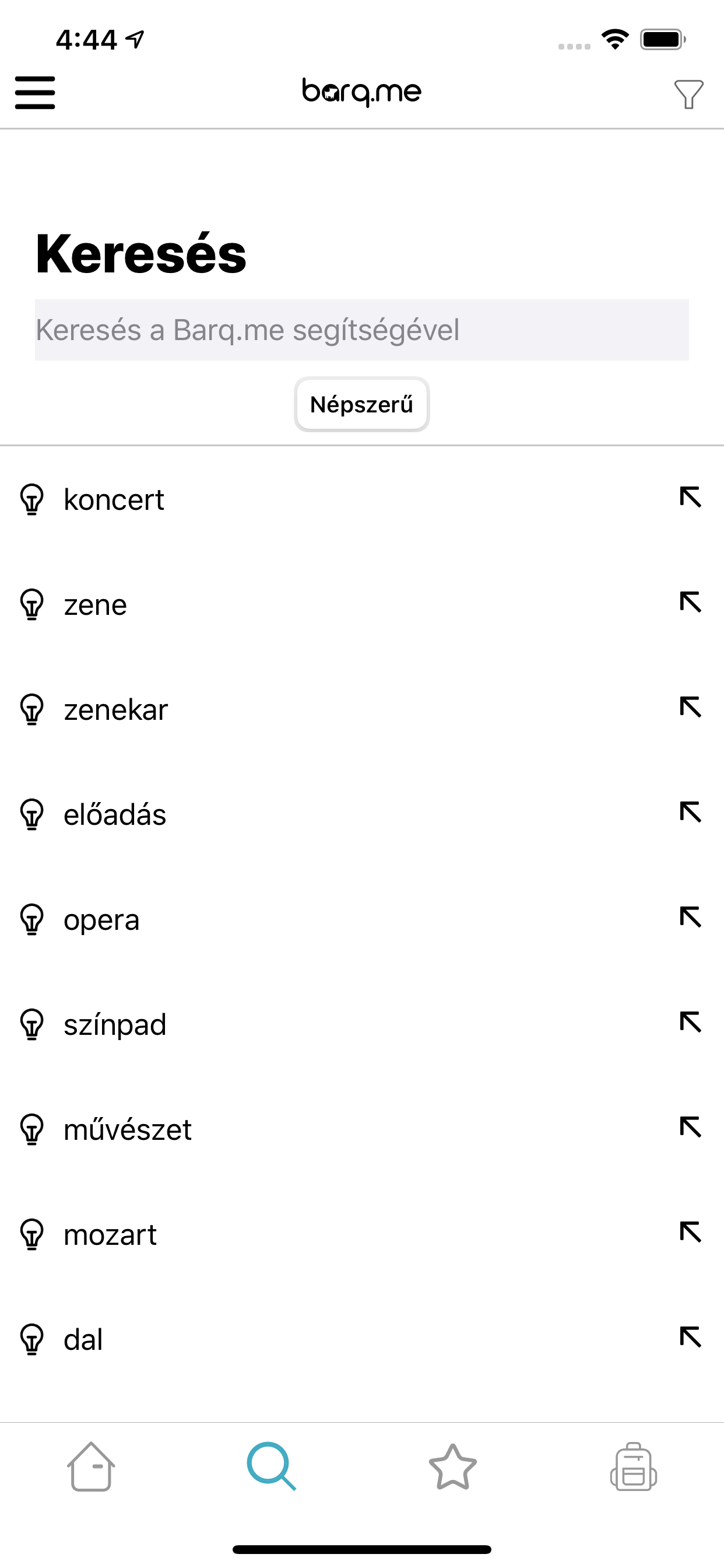This screenshot has width=724, height=1568.
Task: Pick the mozart search suggestion
Action: coord(110,1234)
